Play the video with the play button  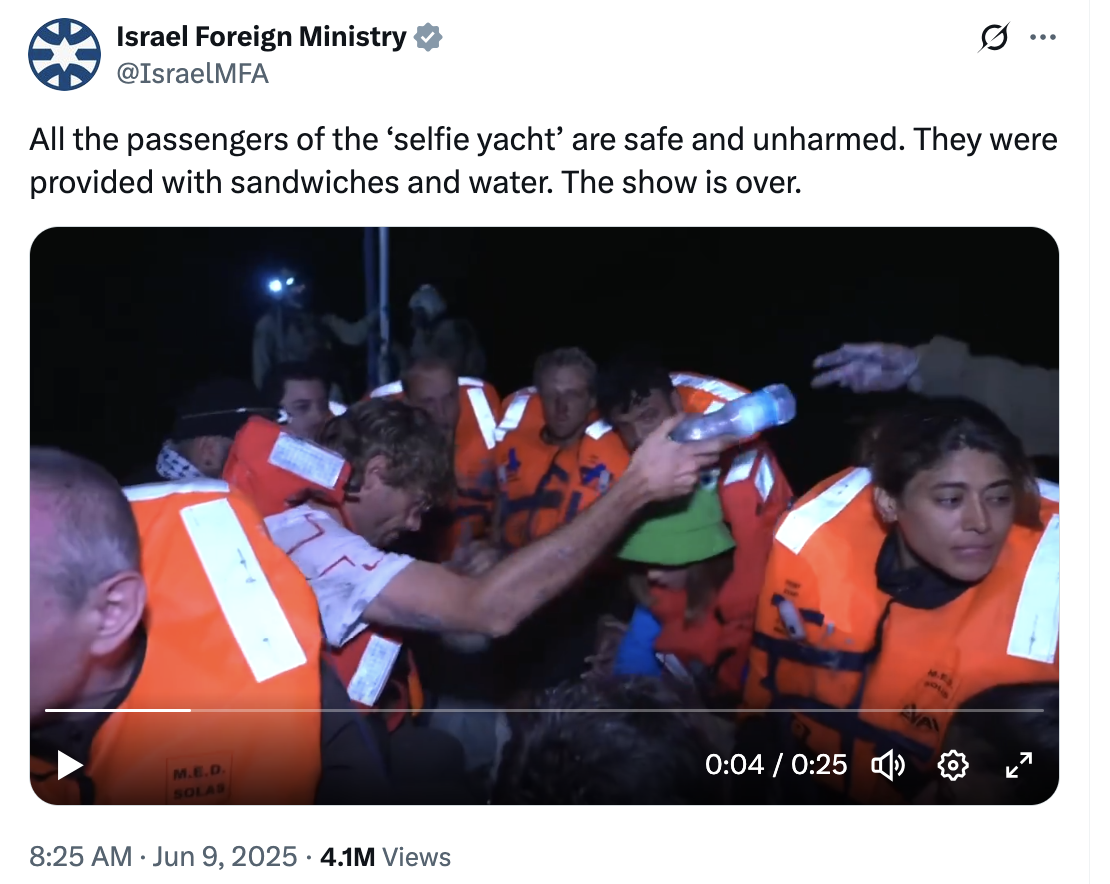[x=69, y=765]
